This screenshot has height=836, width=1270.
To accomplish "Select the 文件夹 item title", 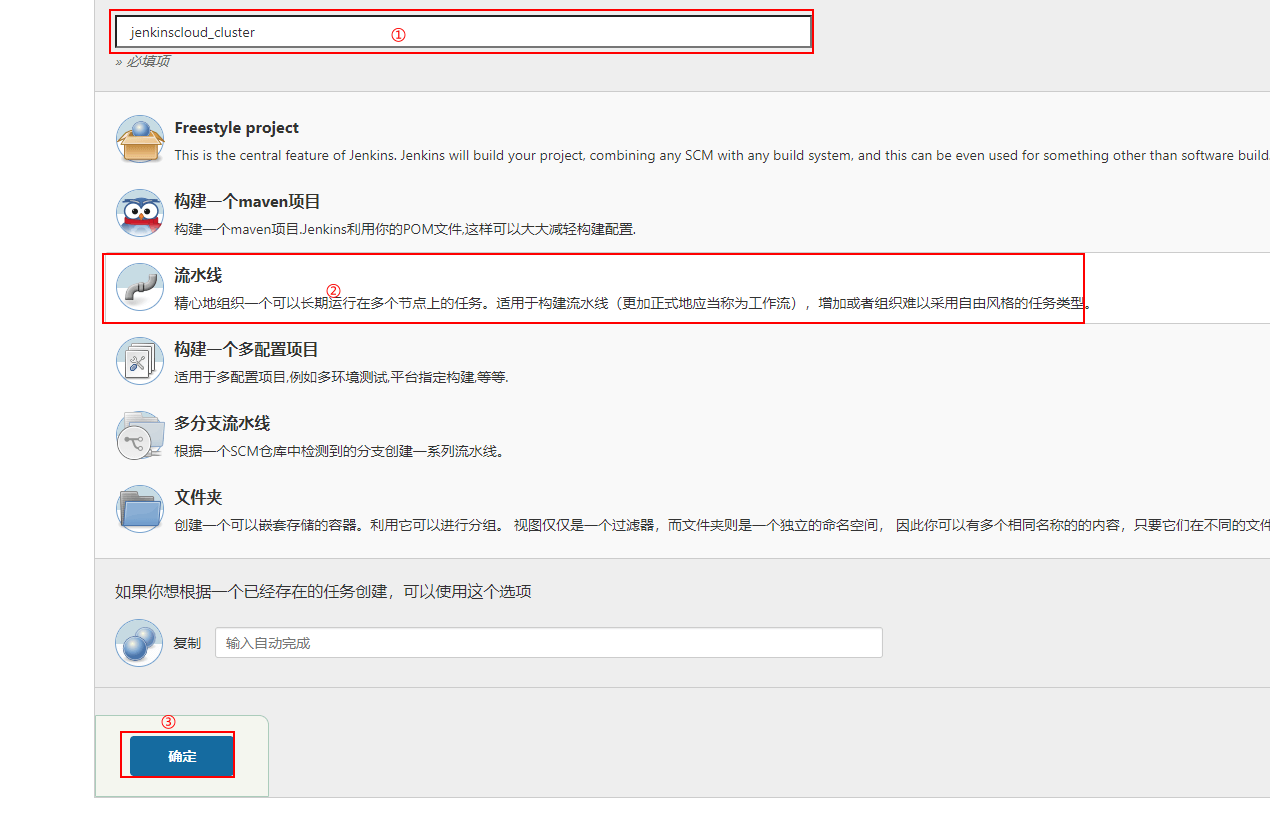I will tap(198, 498).
